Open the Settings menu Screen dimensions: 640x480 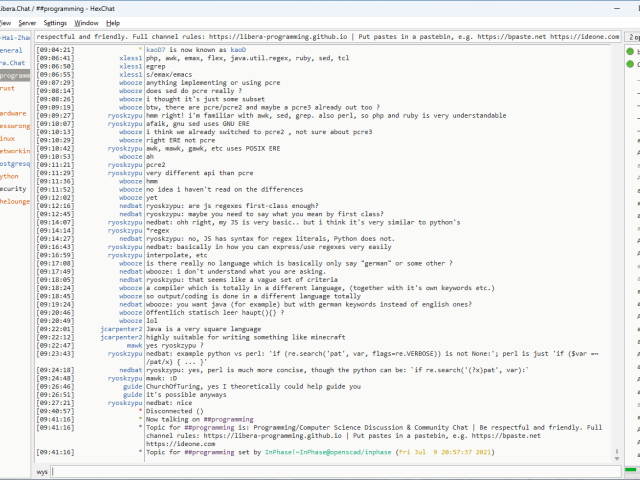56,22
